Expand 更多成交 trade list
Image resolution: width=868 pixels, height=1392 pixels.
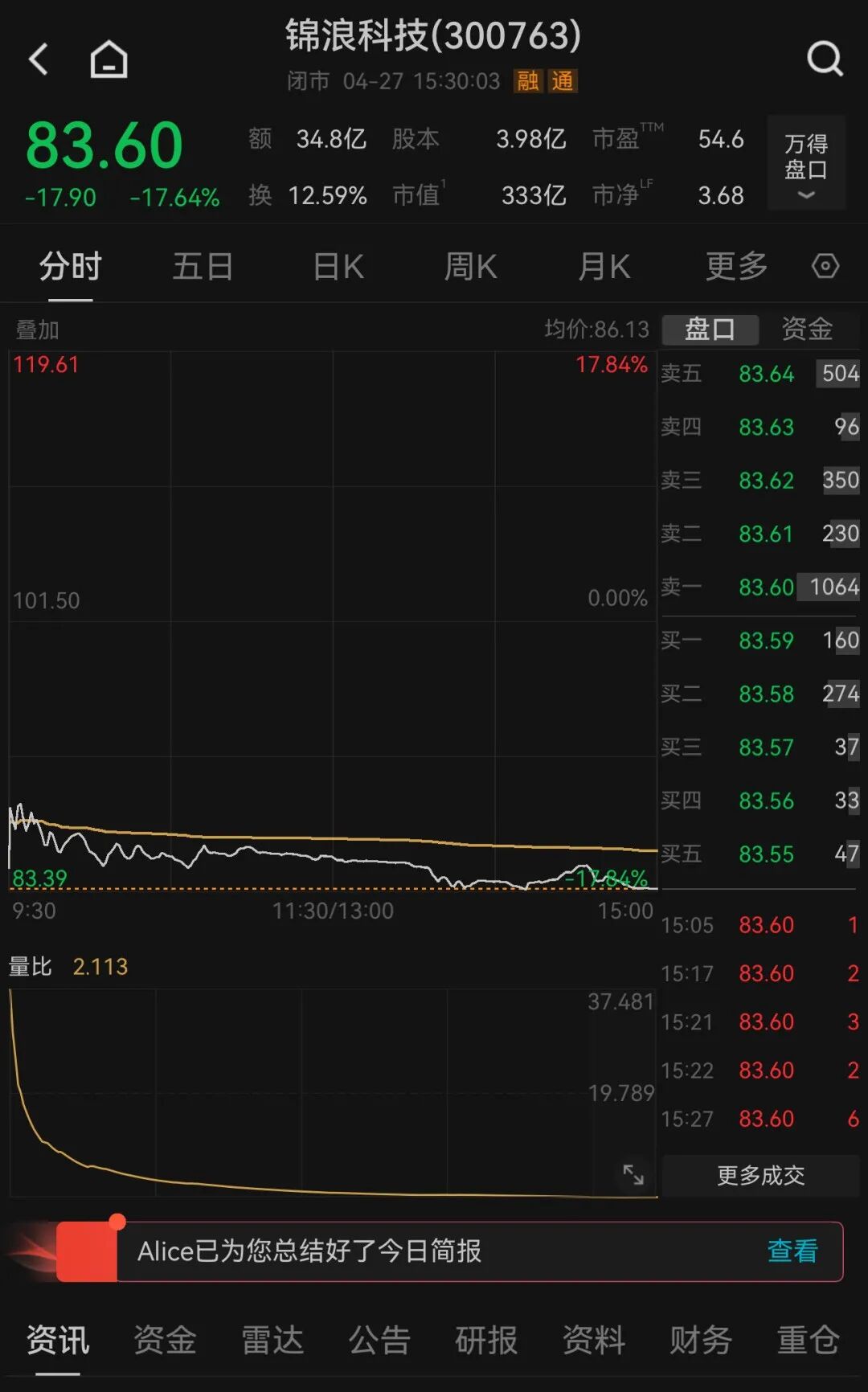760,1176
